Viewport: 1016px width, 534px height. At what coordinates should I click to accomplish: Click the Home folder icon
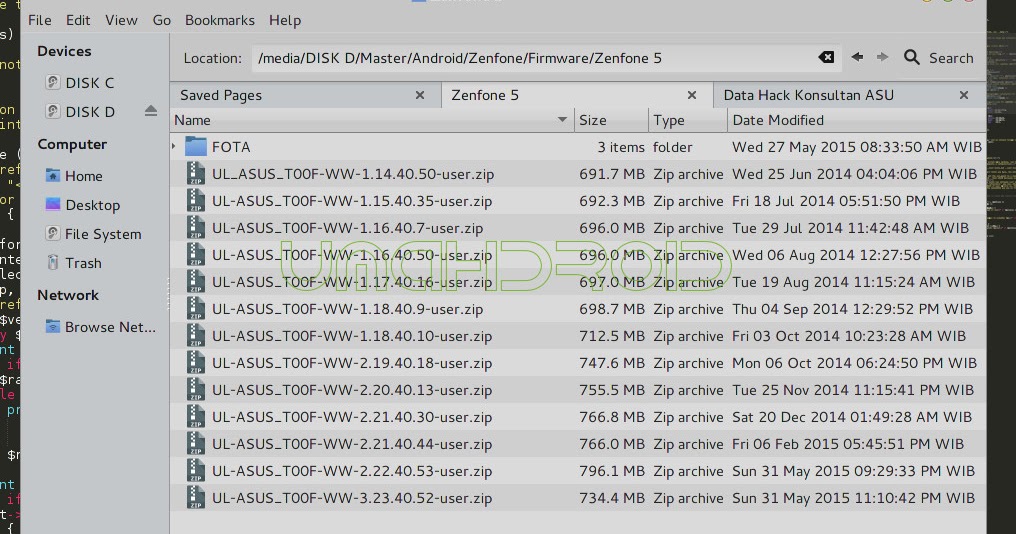52,176
